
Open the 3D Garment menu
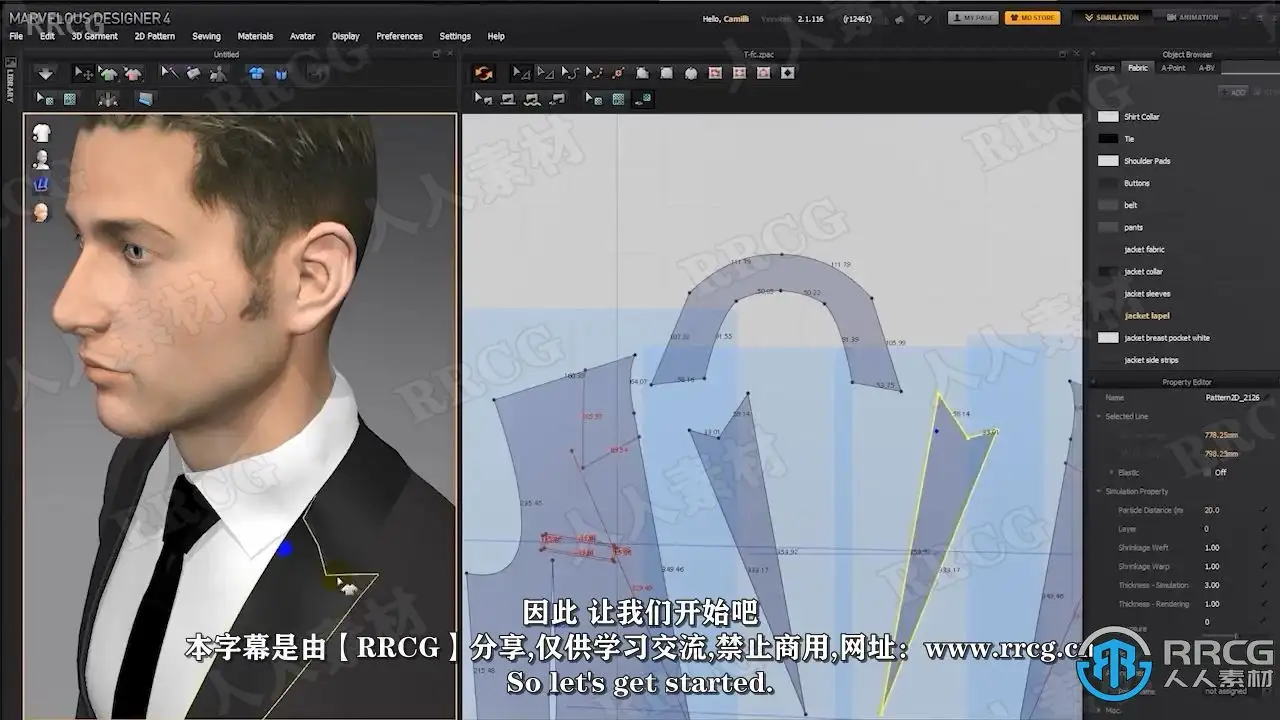click(x=95, y=36)
